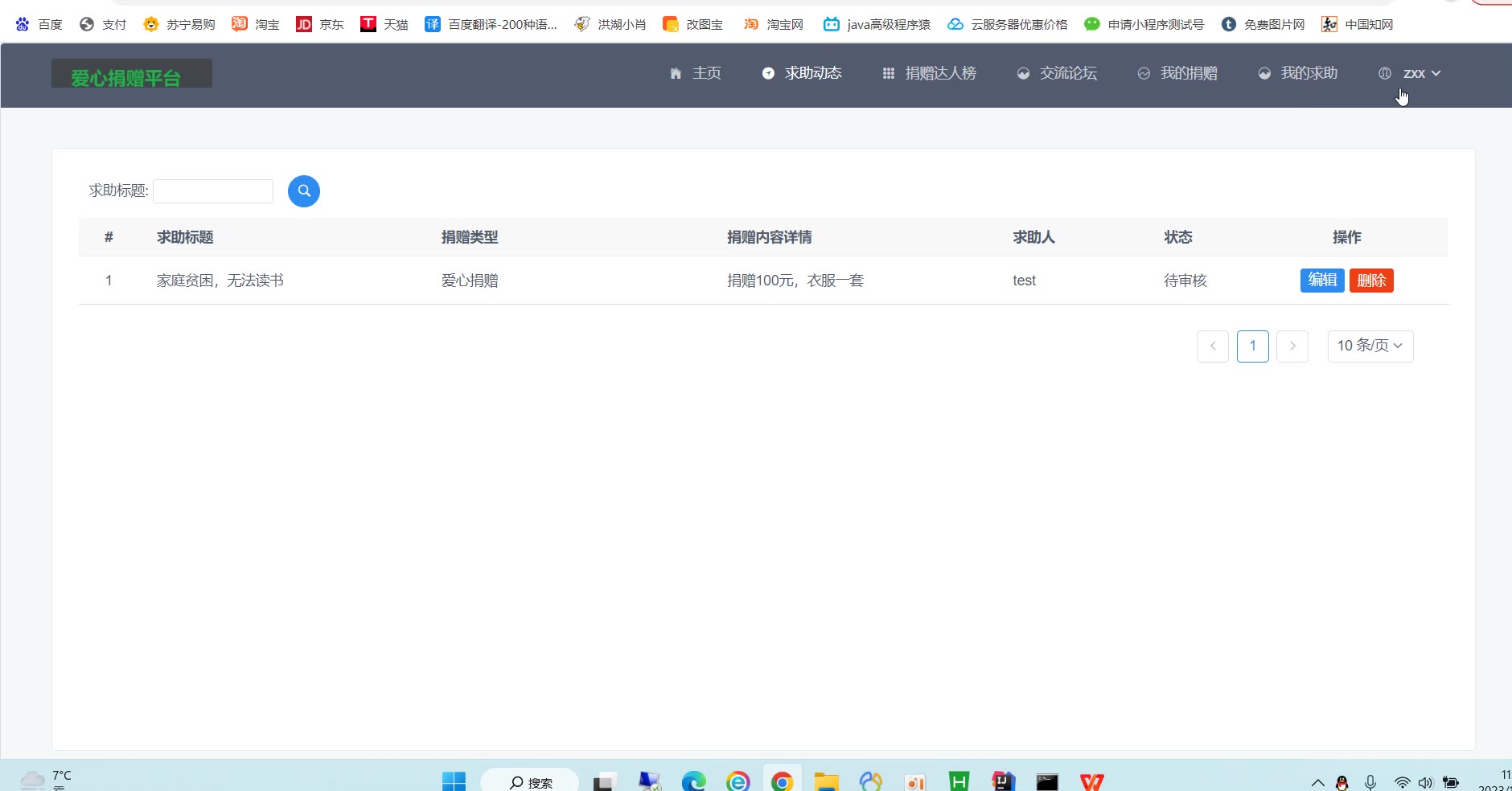Open the Windows Start menu
Screen dimensions: 1512x791
pos(454,781)
